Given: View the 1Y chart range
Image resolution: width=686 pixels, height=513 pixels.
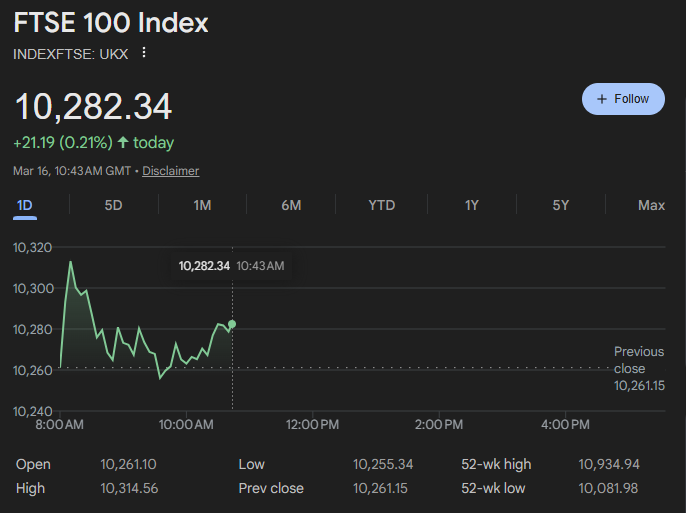Looking at the screenshot, I should pyautogui.click(x=471, y=205).
